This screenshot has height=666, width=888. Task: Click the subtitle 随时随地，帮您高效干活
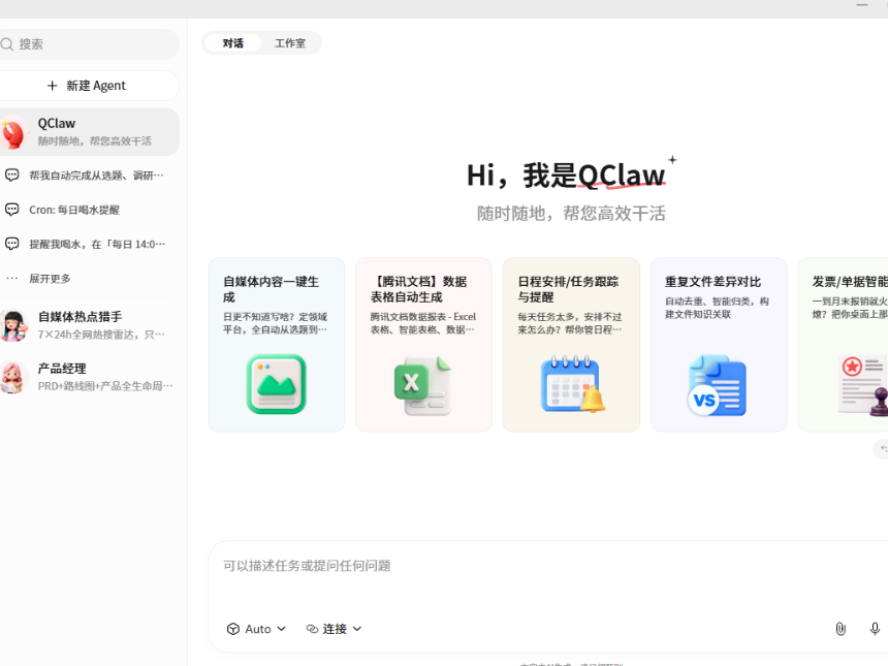coord(571,214)
